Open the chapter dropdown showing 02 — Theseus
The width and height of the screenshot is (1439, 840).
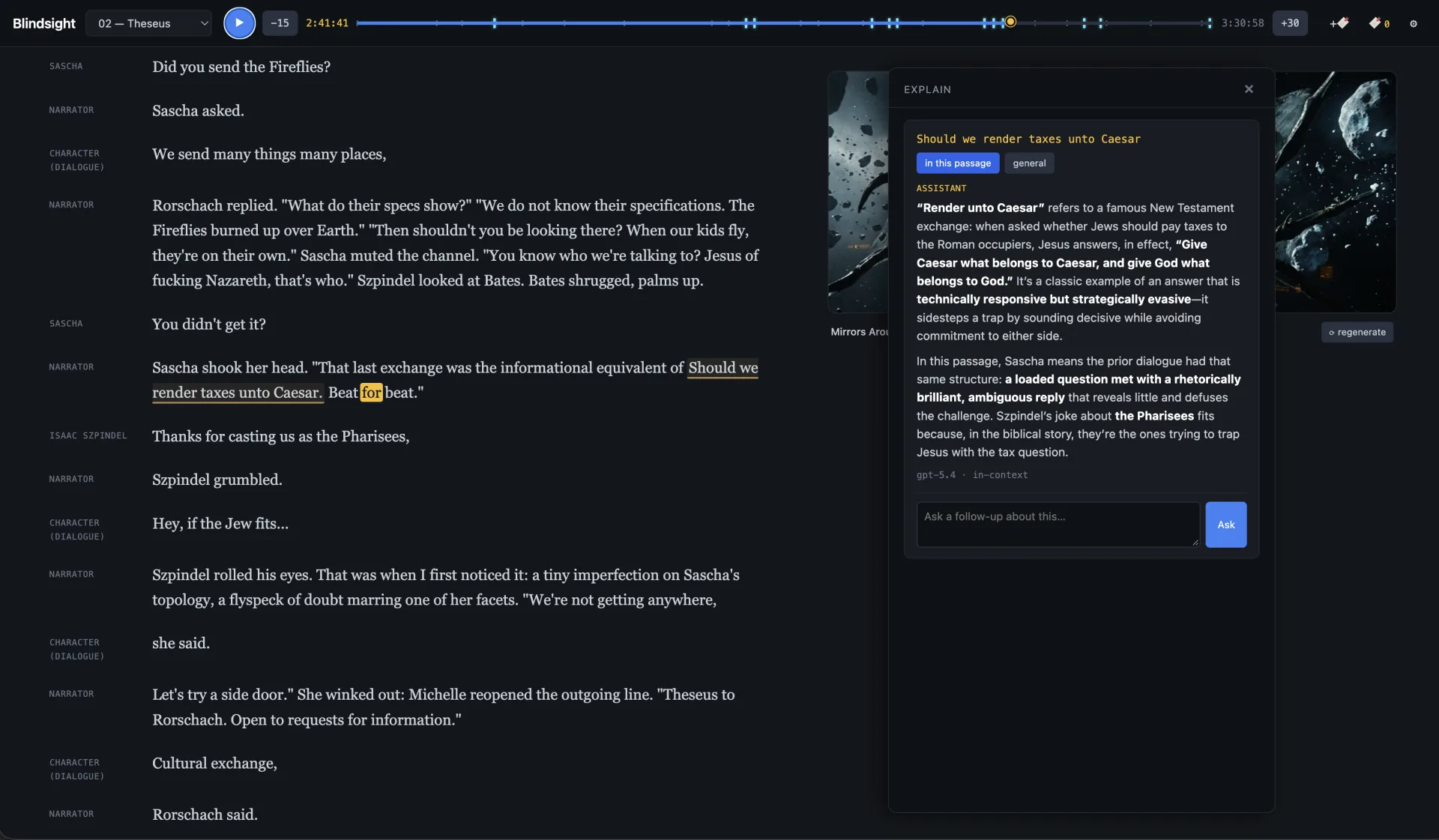pos(148,23)
